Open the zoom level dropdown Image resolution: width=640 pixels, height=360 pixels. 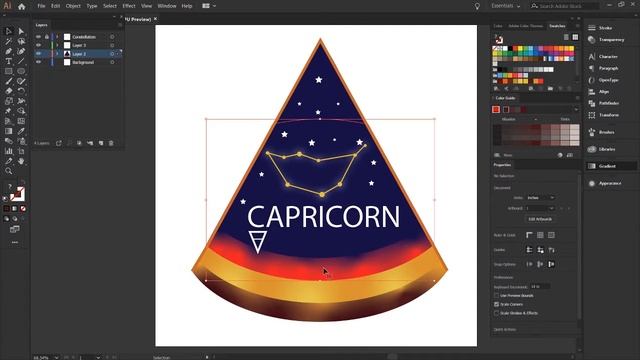[56, 358]
